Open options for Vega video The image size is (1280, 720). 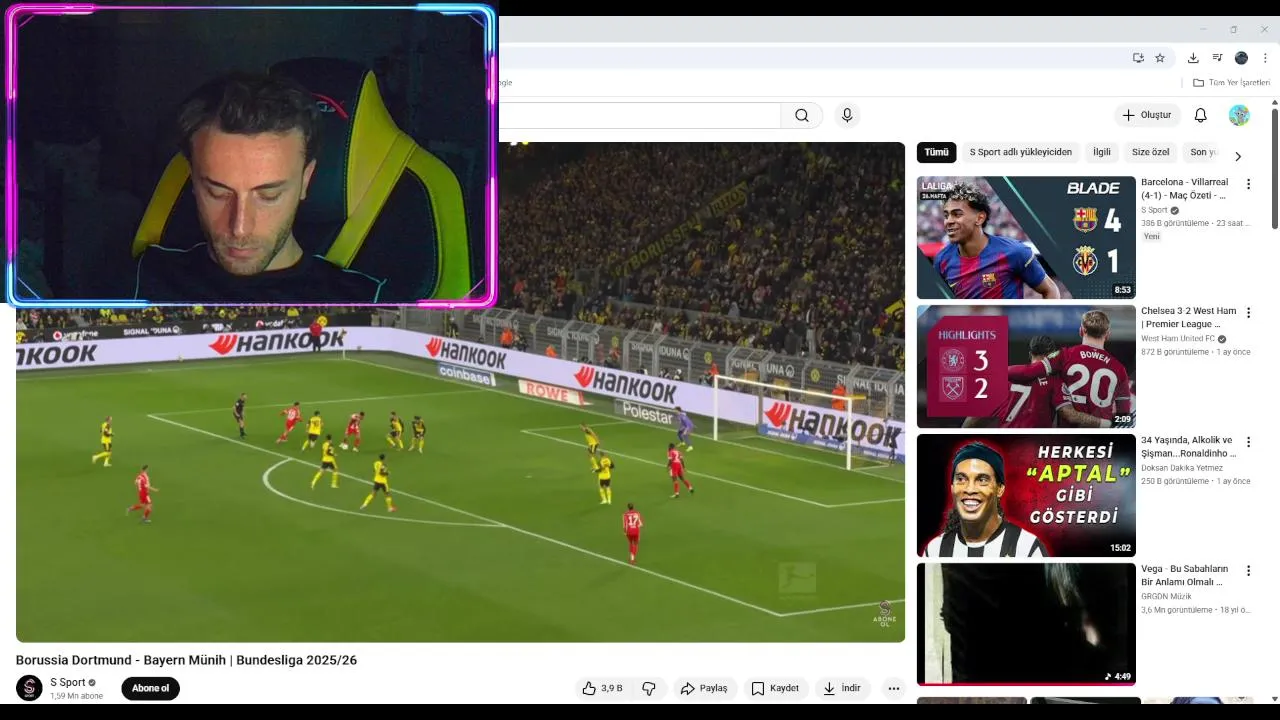click(x=1248, y=571)
